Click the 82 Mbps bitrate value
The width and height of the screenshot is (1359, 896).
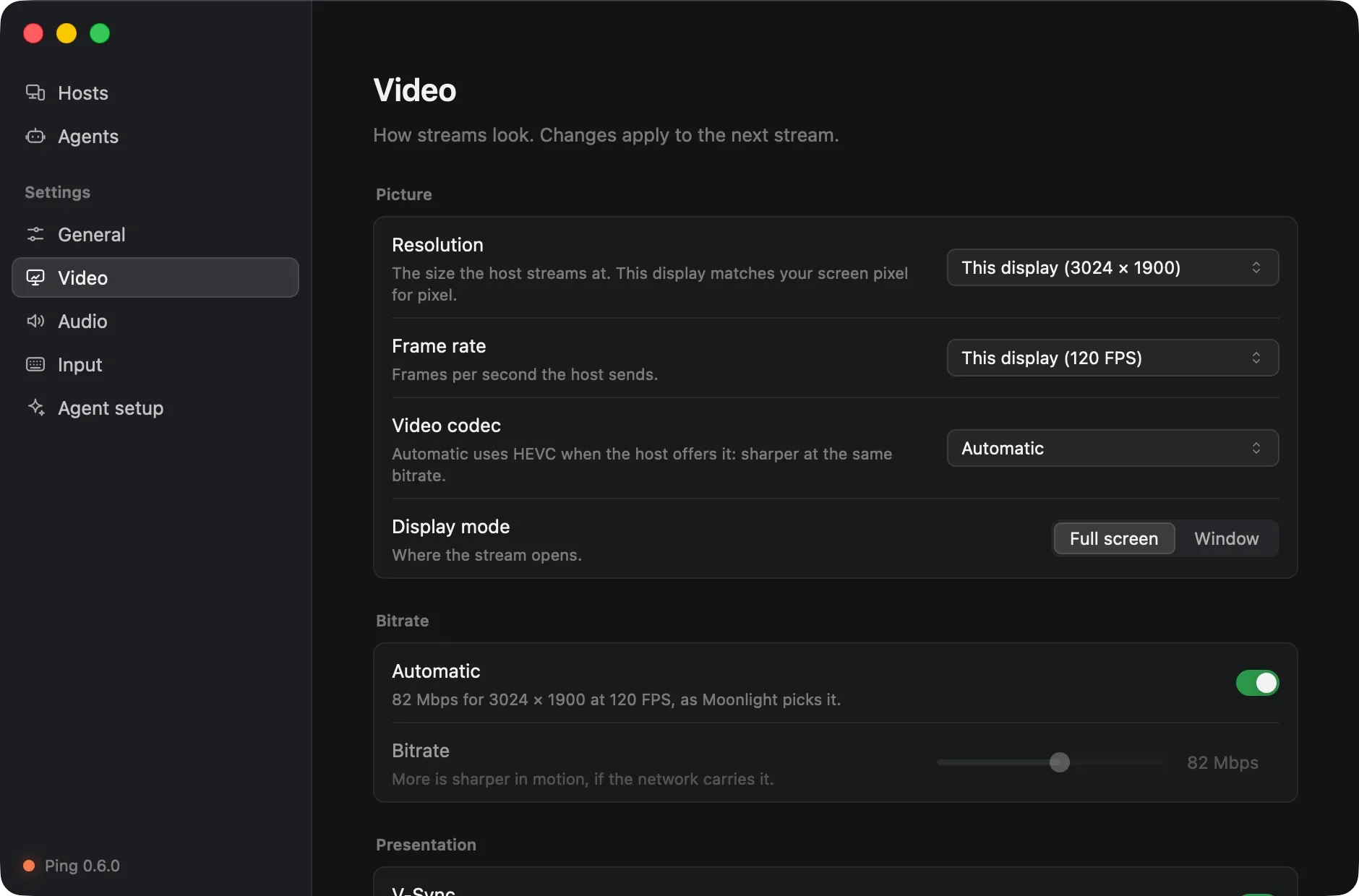click(1222, 762)
